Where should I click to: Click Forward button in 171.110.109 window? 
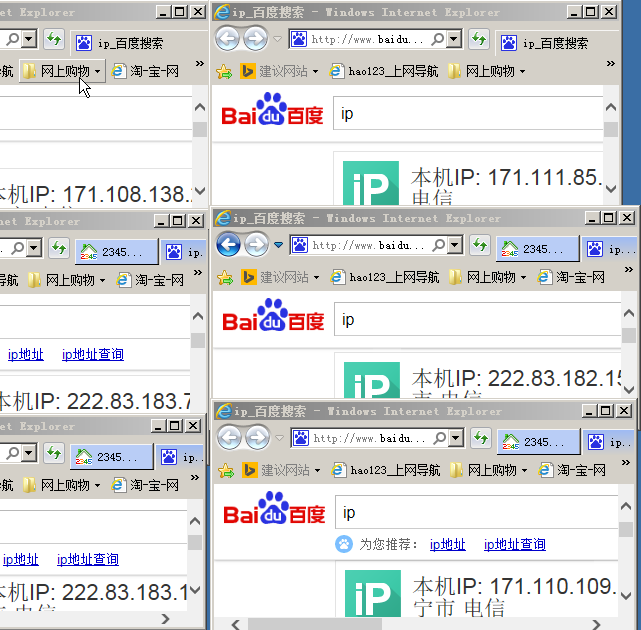tap(258, 438)
